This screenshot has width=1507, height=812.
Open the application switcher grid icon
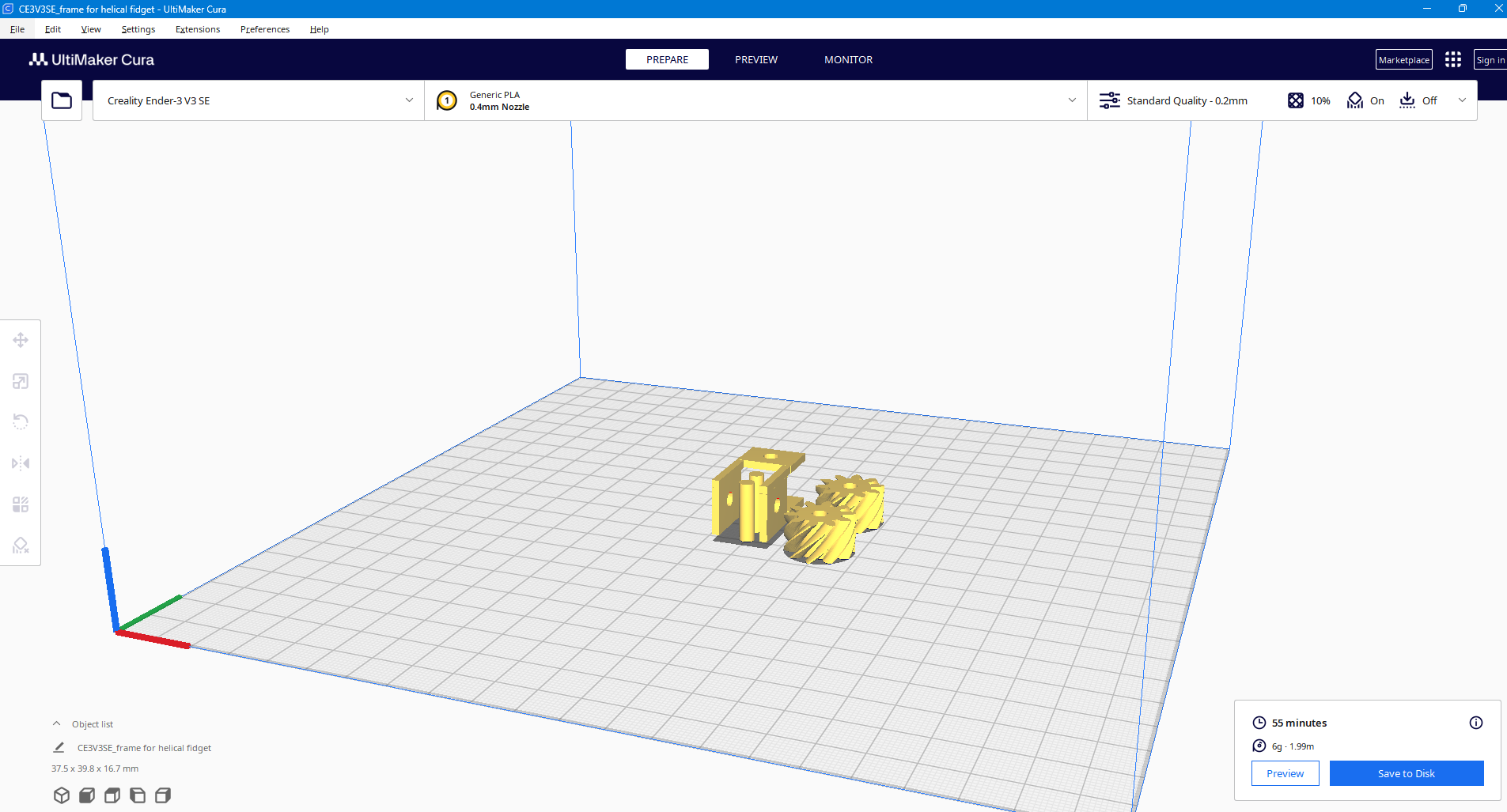pos(1453,59)
